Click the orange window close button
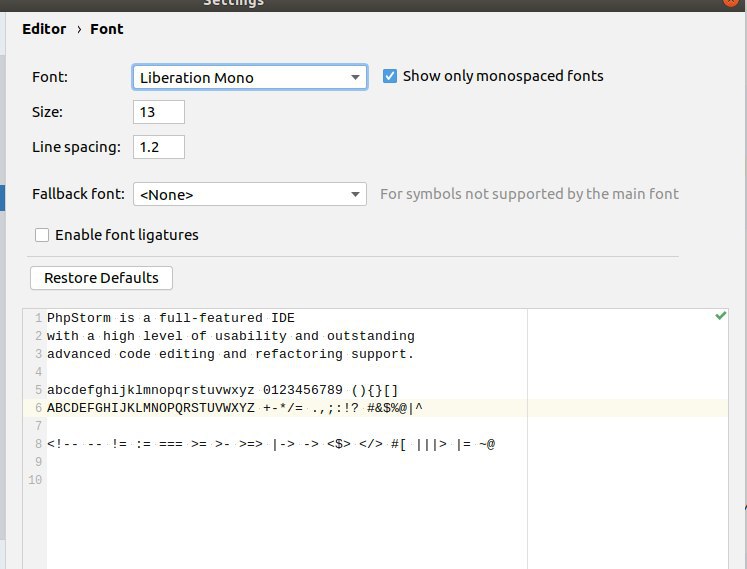This screenshot has width=747, height=569. click(731, 2)
